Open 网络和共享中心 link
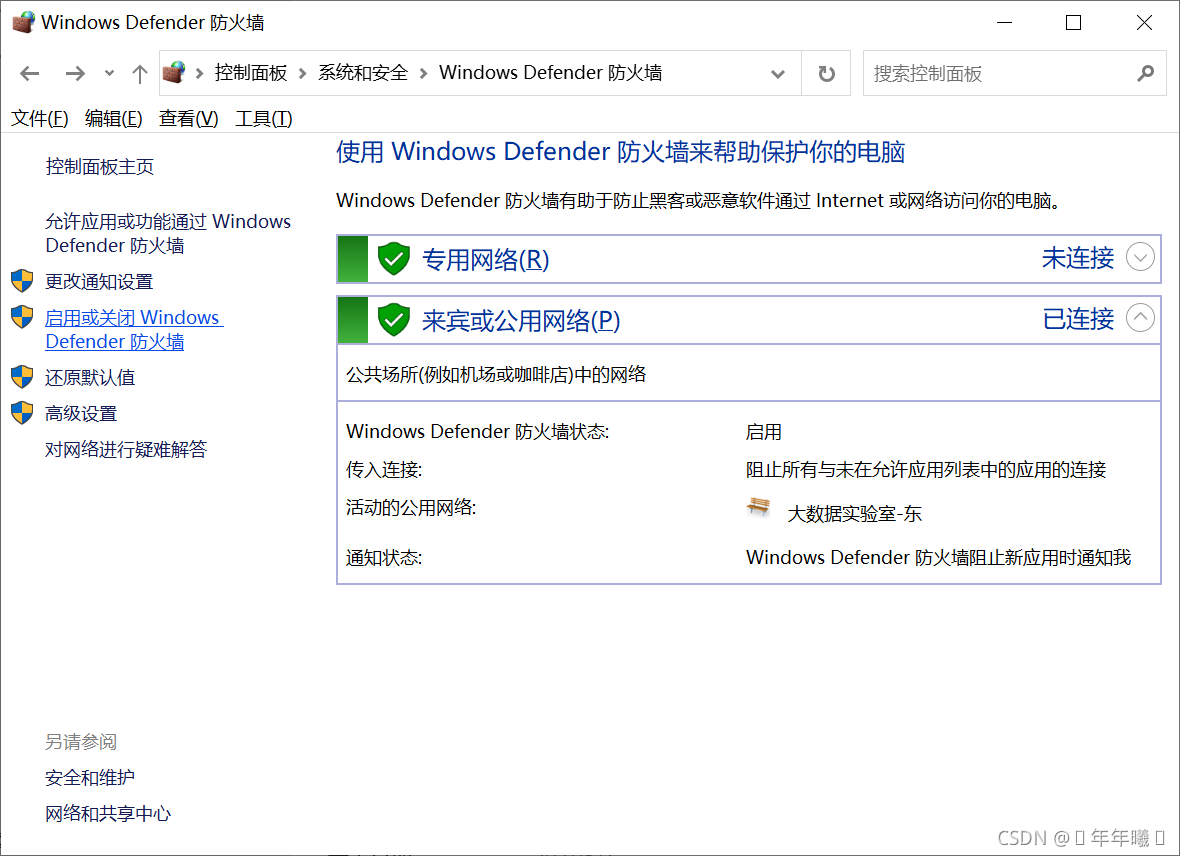1180x856 pixels. tap(108, 814)
